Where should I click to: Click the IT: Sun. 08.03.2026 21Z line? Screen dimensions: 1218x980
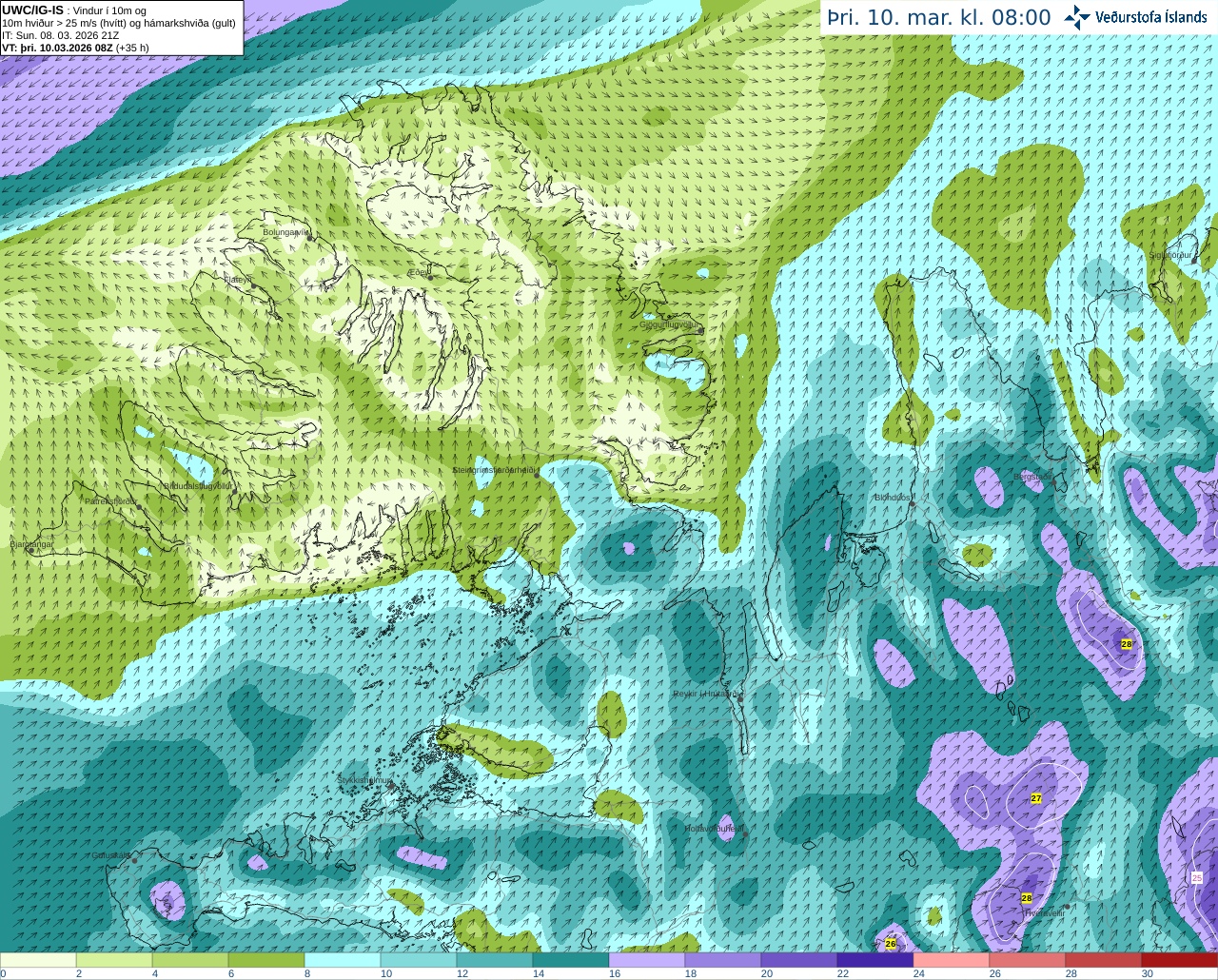[60, 35]
